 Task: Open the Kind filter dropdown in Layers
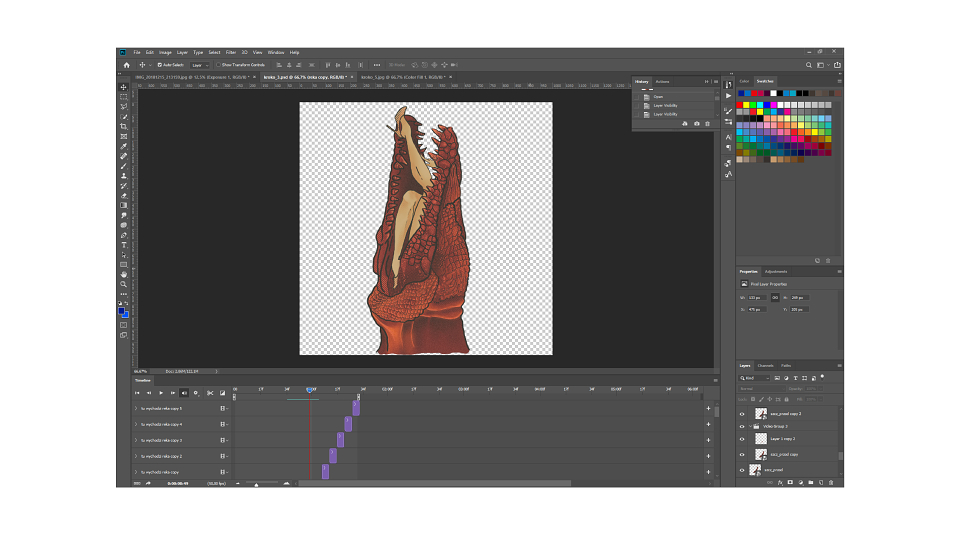point(754,378)
